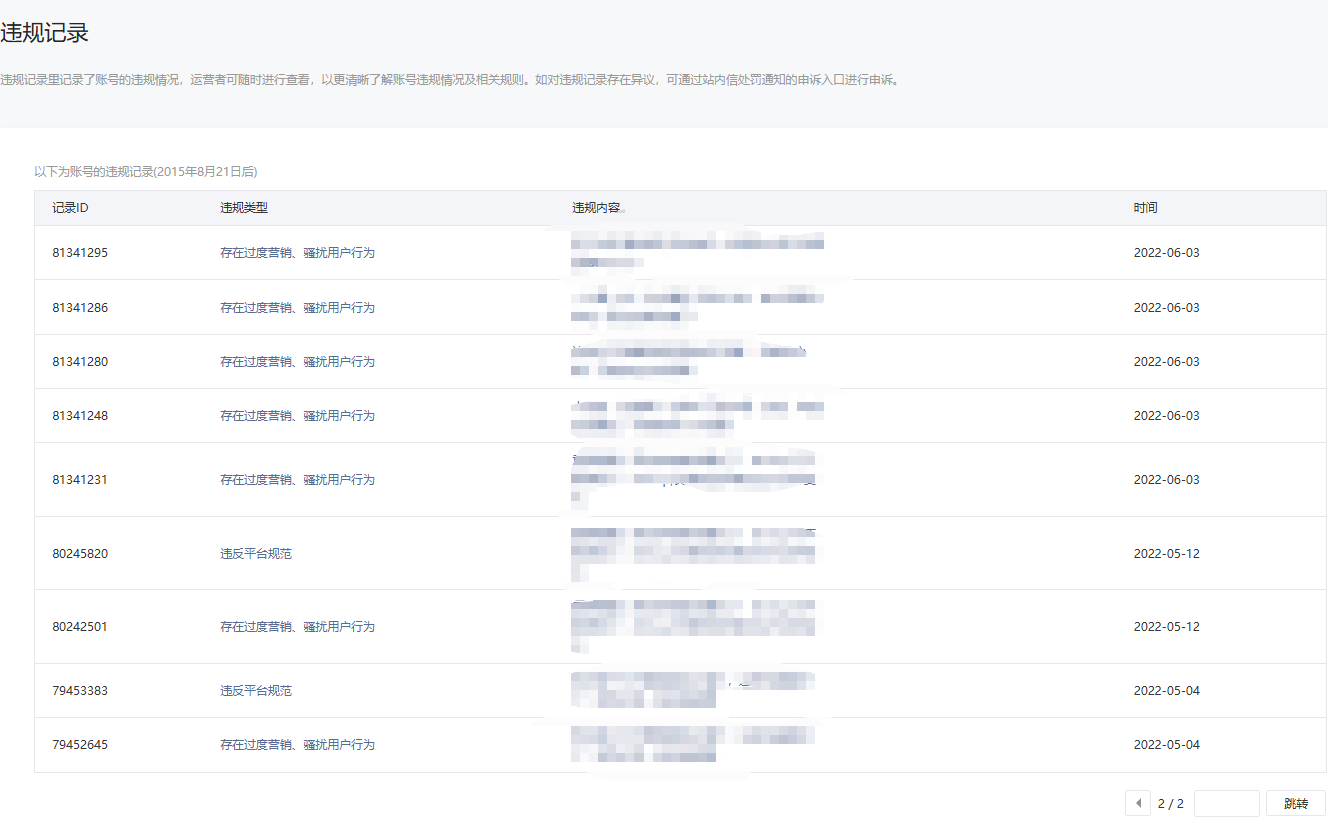Open 违反平台规范 link for record 79453383
Image resolution: width=1328 pixels, height=835 pixels.
tap(256, 691)
